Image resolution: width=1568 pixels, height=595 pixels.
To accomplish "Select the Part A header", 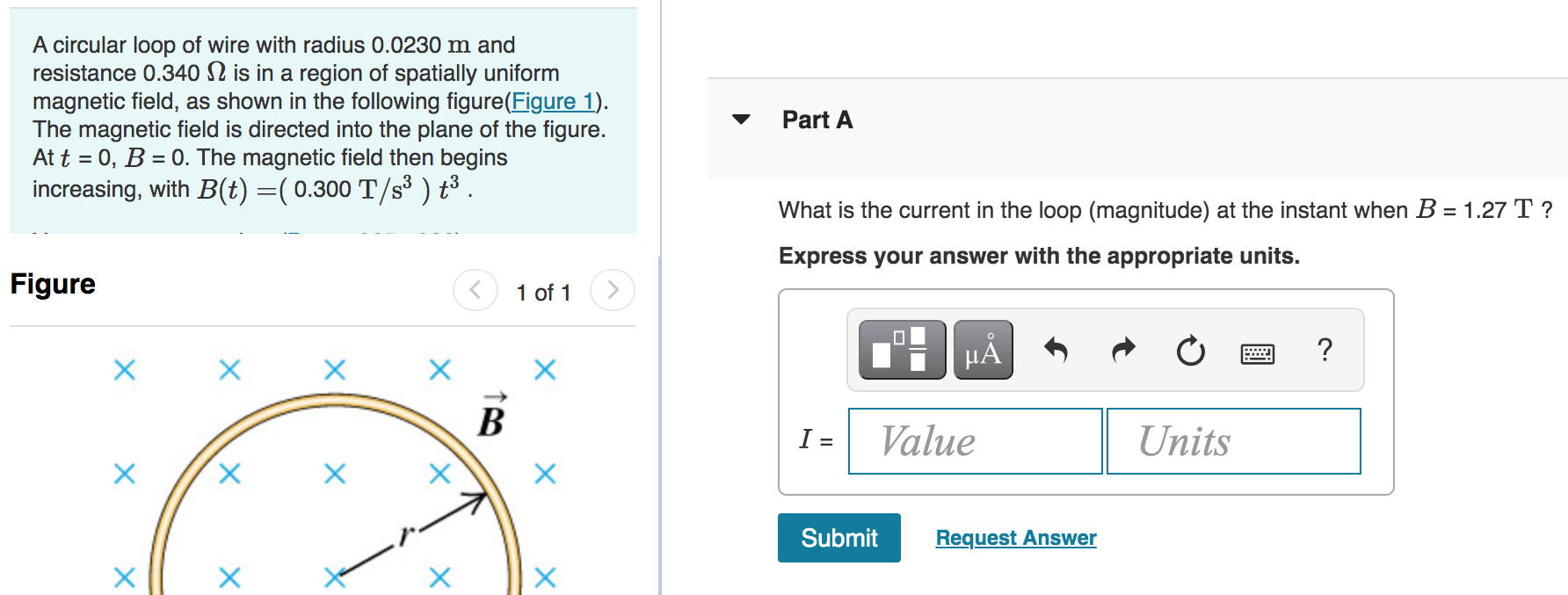I will coord(816,120).
